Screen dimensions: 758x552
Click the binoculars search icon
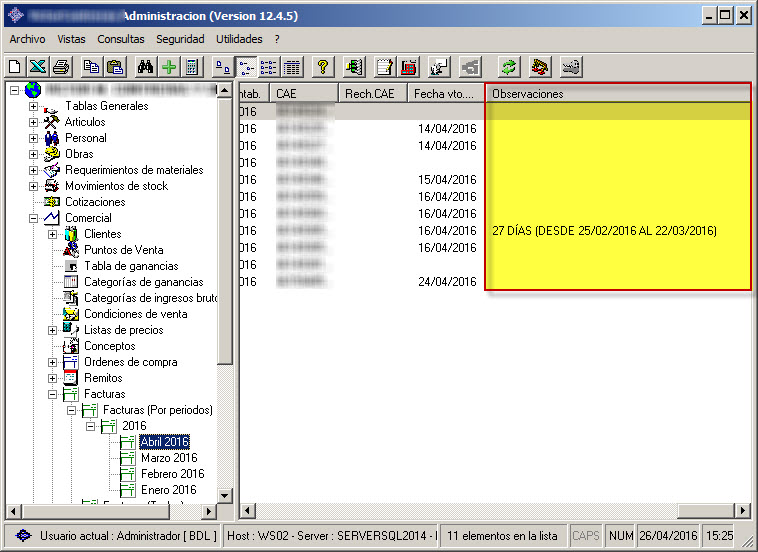point(145,67)
